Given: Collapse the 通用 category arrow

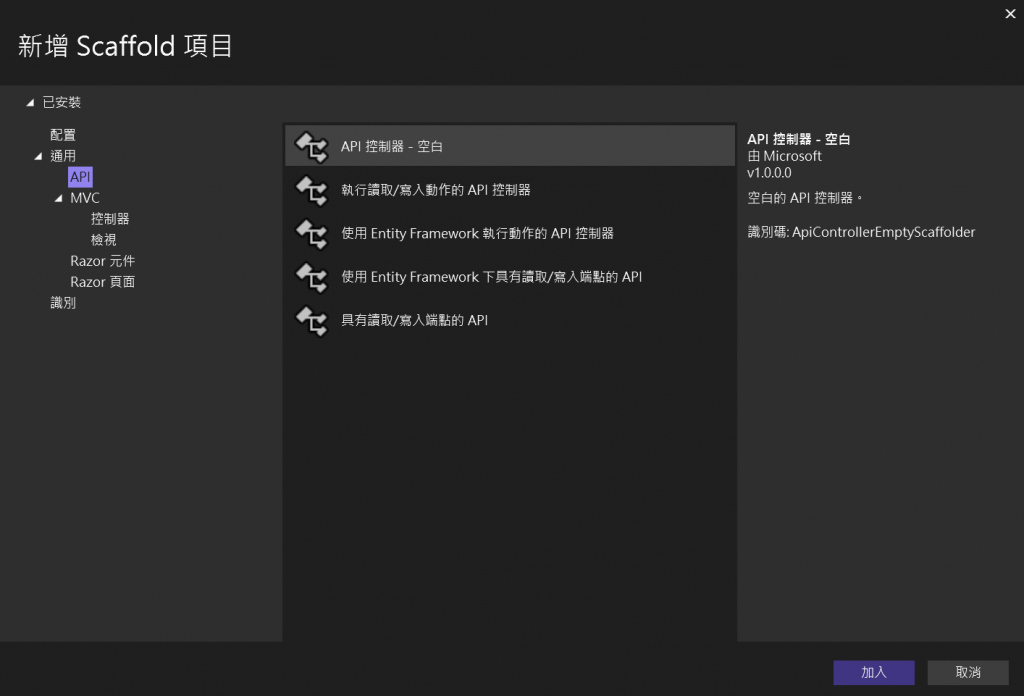Looking at the screenshot, I should pyautogui.click(x=38, y=156).
